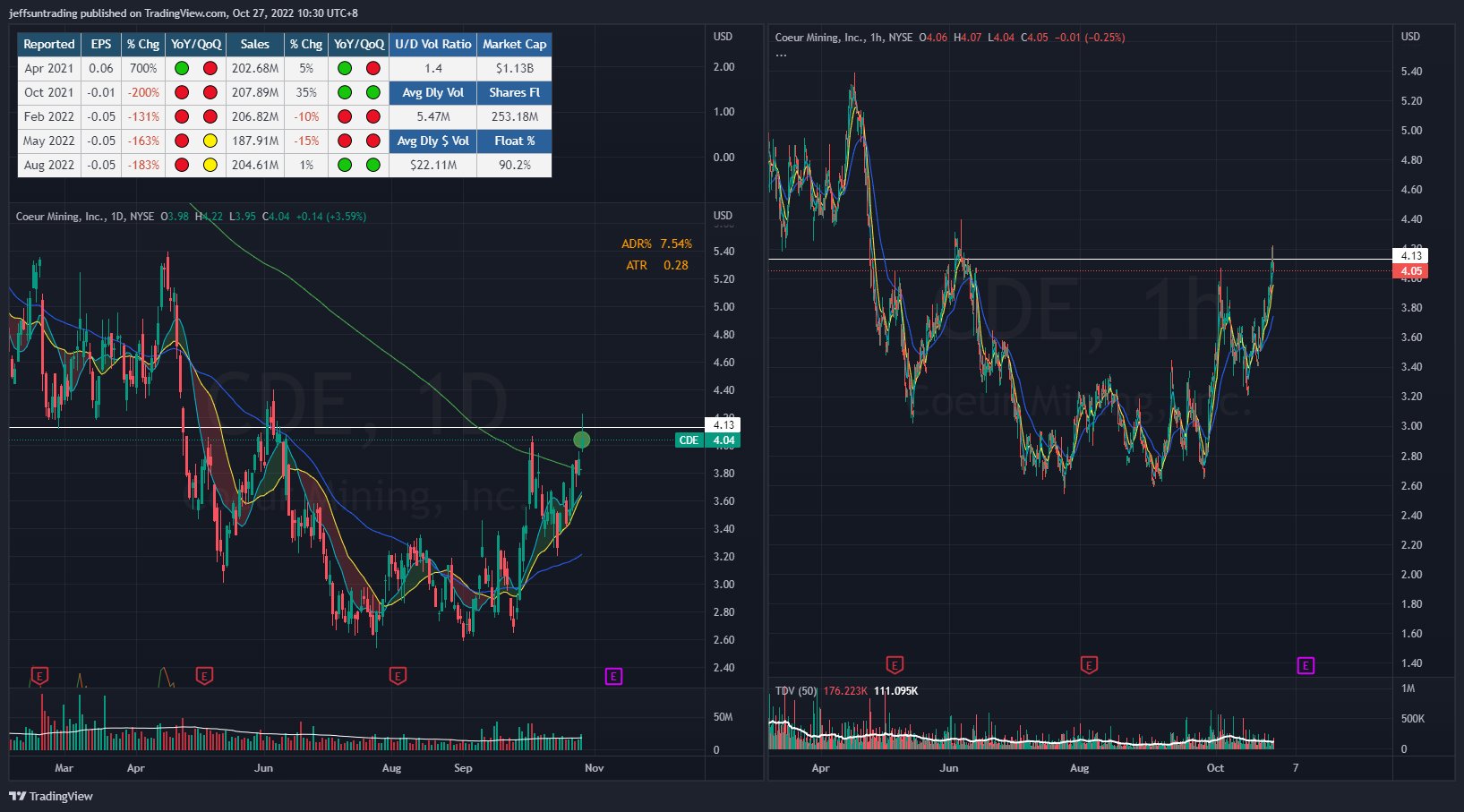Select the Reported column header in the earnings table

point(49,44)
